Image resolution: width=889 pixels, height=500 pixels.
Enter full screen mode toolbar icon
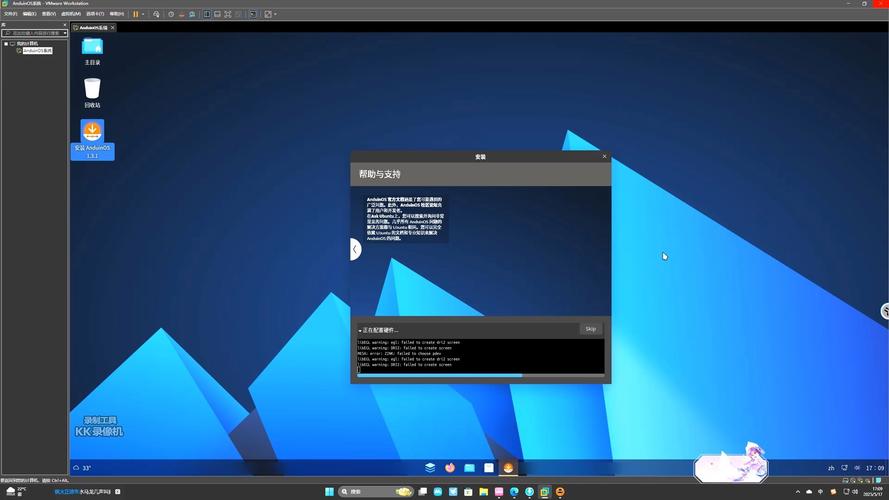228,14
